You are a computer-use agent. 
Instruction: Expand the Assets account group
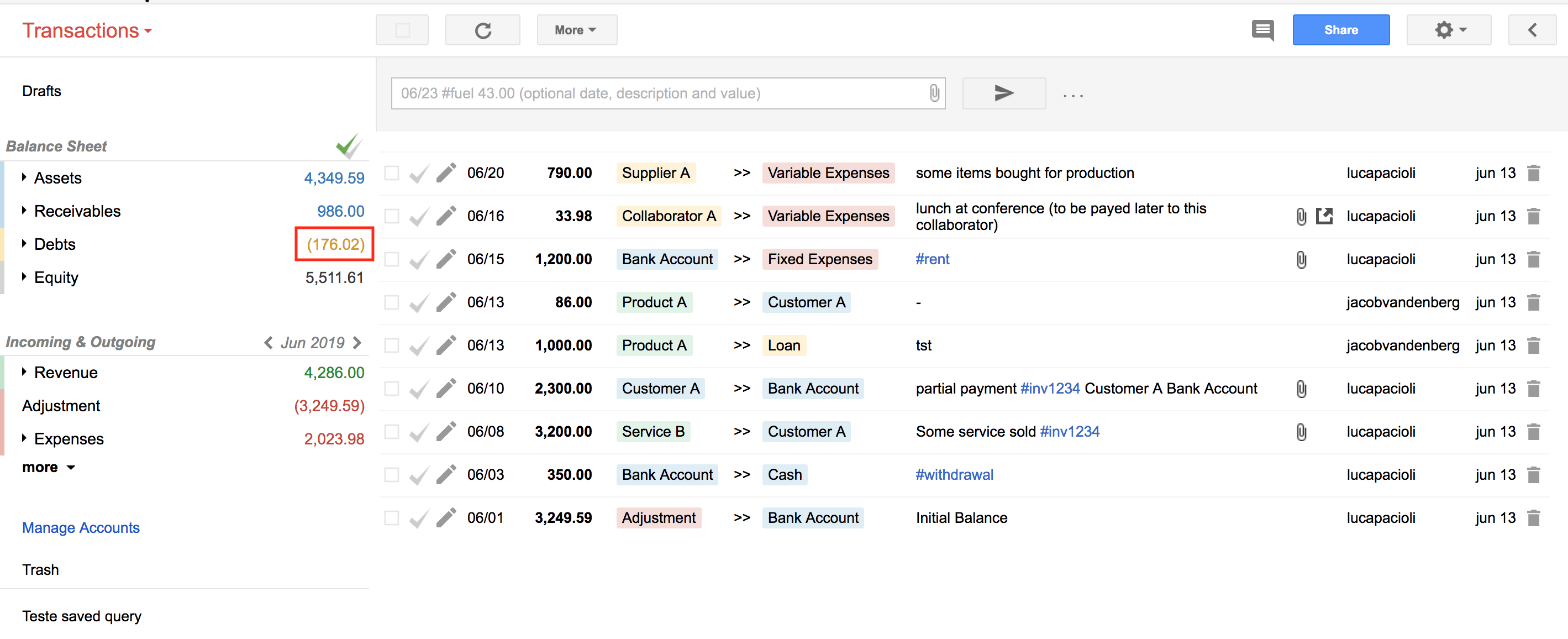click(24, 178)
